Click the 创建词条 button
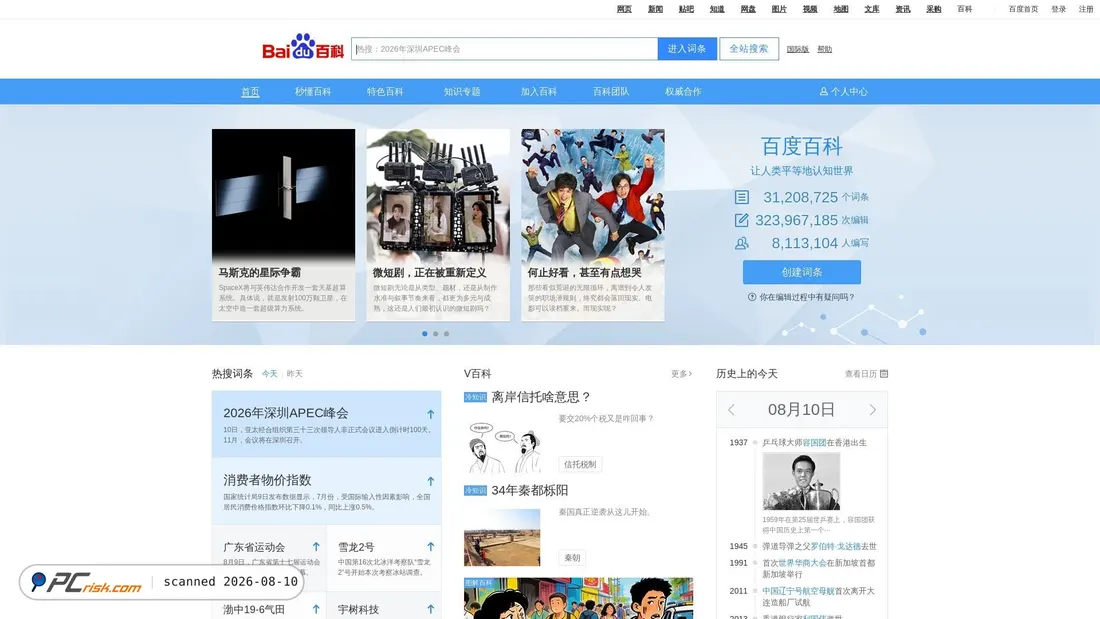 coord(802,272)
